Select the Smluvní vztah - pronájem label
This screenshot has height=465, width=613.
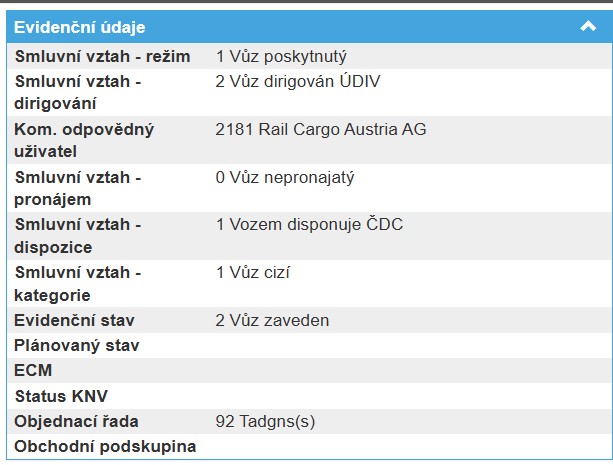pyautogui.click(x=78, y=188)
